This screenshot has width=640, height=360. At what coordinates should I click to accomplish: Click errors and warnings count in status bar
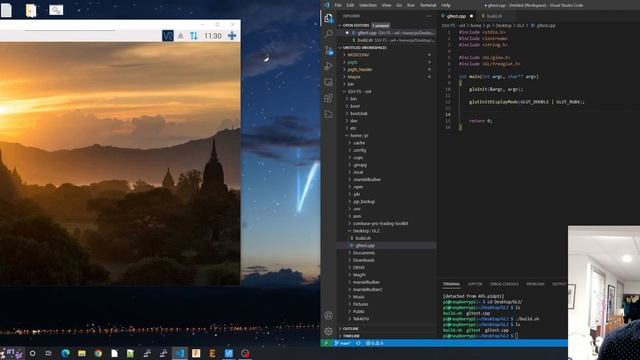pos(374,343)
